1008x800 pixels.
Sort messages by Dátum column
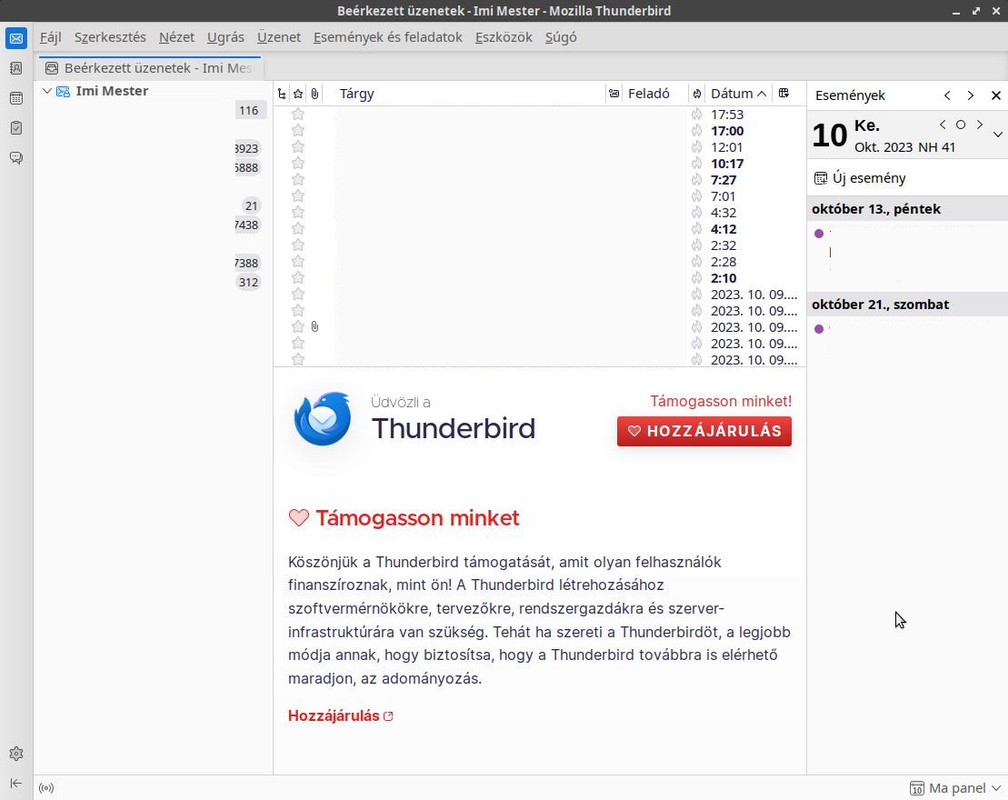click(x=739, y=94)
